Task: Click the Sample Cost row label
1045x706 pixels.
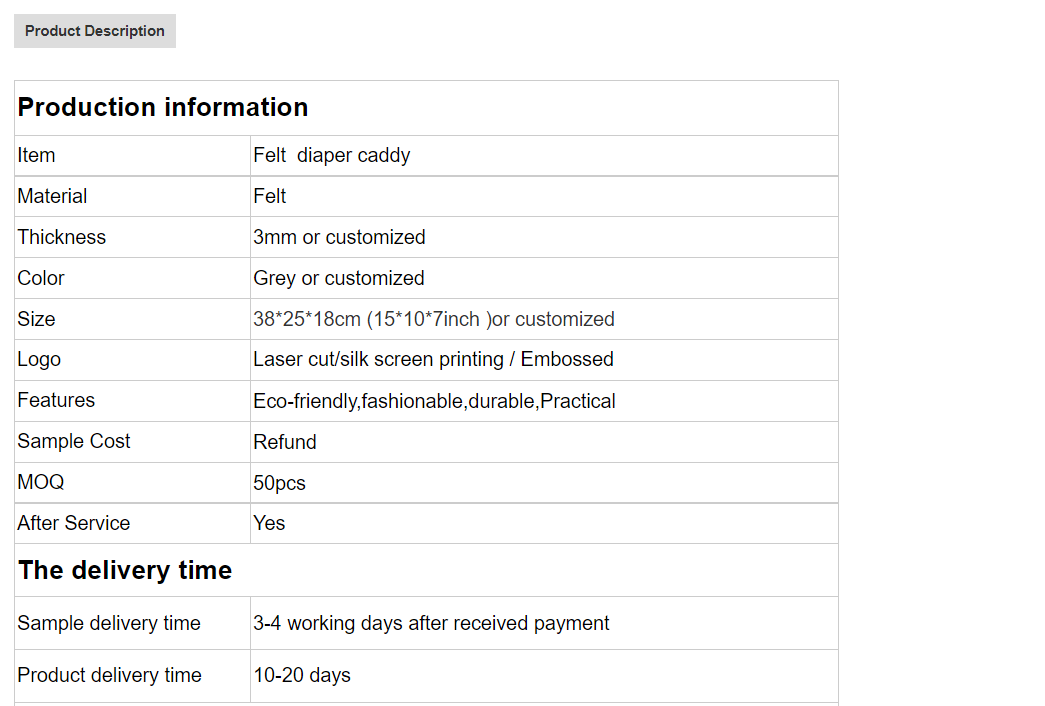Action: pos(73,441)
